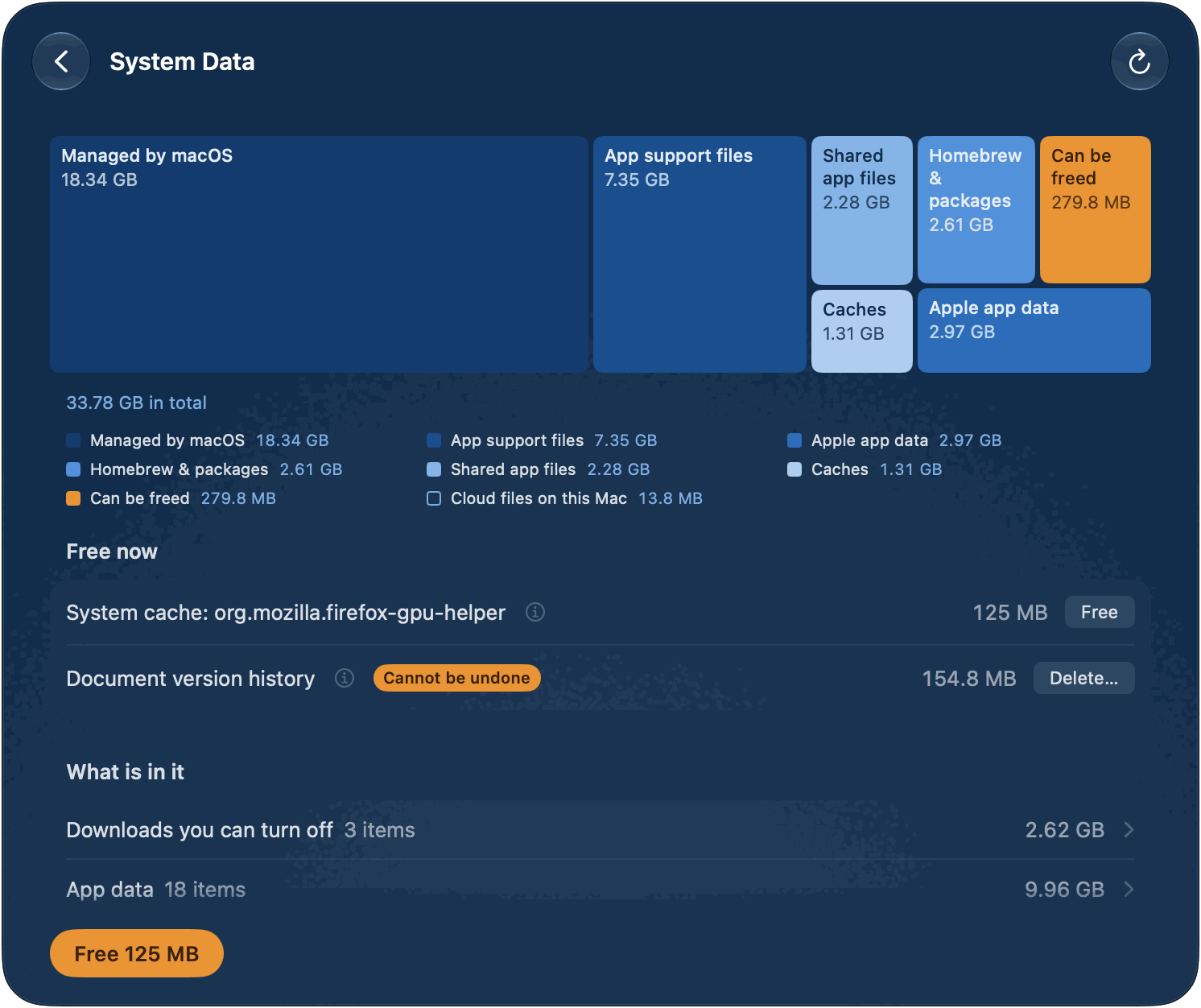Viewport: 1201px width, 1008px height.
Task: Click the Apple app data legend swatch
Action: tap(794, 440)
